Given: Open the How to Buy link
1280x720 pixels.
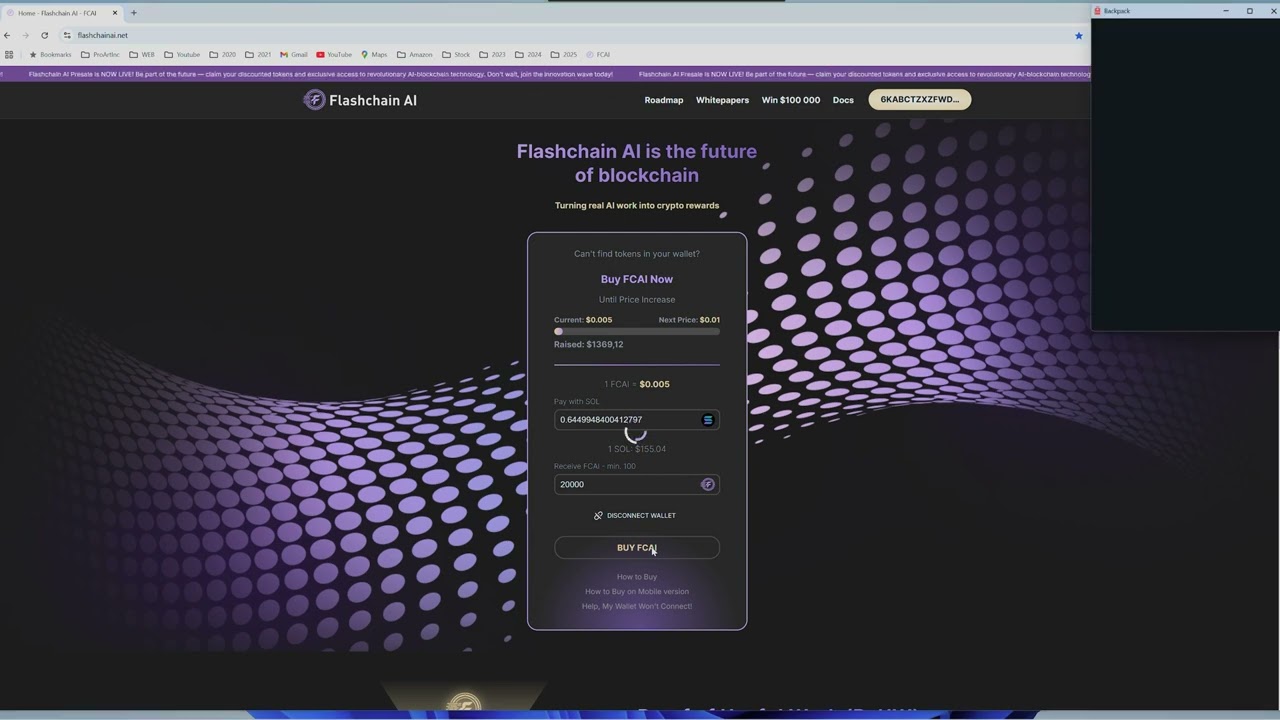Looking at the screenshot, I should click(x=637, y=577).
